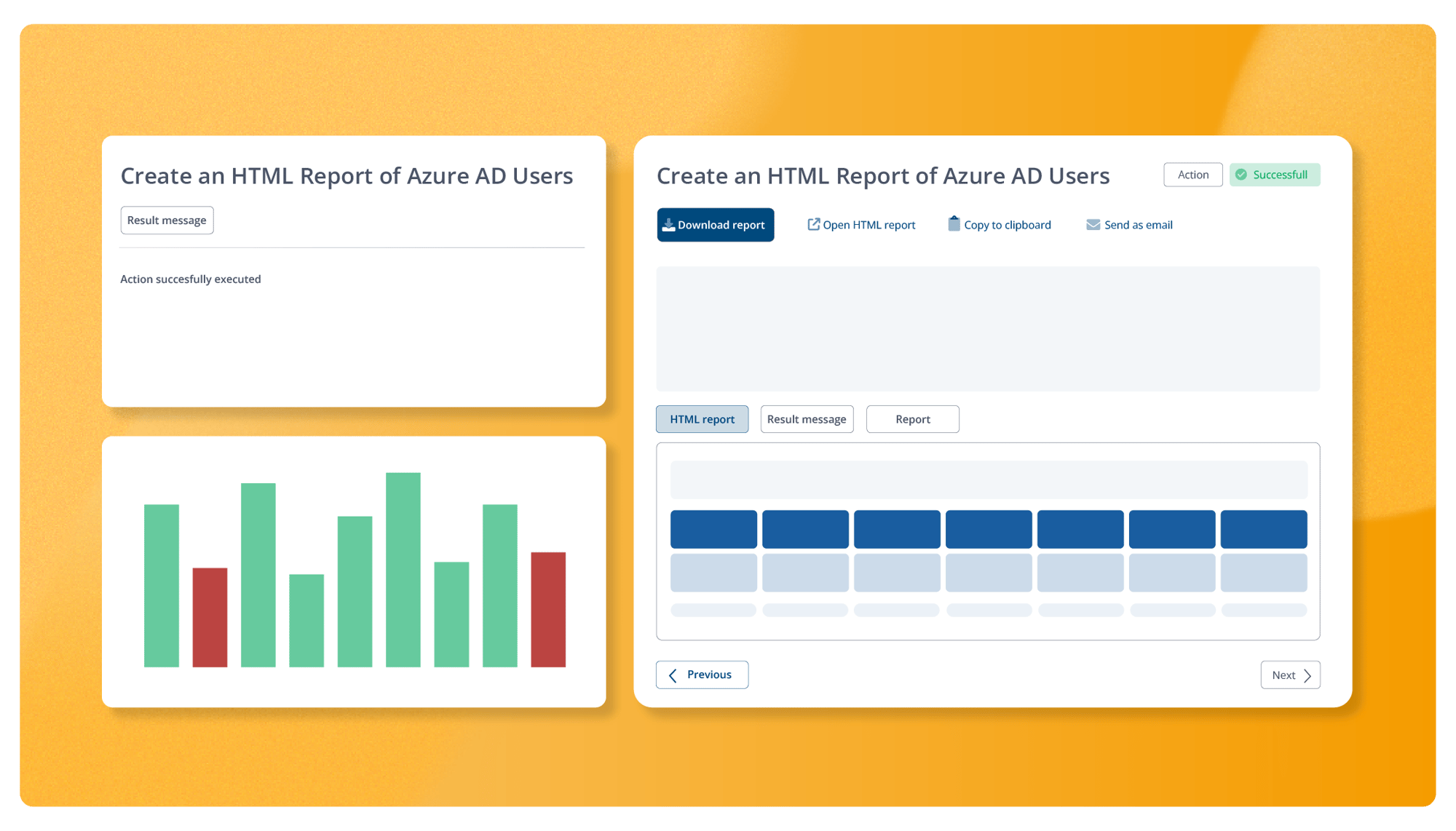This screenshot has width=1456, height=831.
Task: Click the external-link icon beside Open HTML report
Action: 813,224
